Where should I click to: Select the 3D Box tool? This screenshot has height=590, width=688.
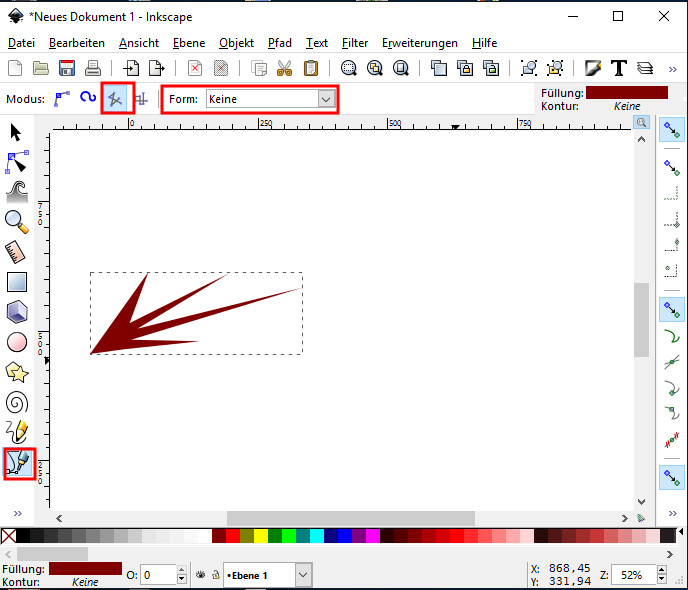point(17,312)
